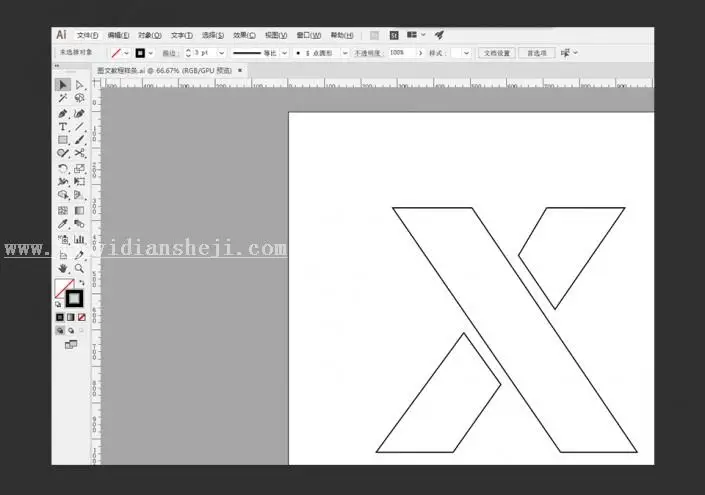This screenshot has width=705, height=495.
Task: Open the 对象(O) menu
Action: click(150, 35)
